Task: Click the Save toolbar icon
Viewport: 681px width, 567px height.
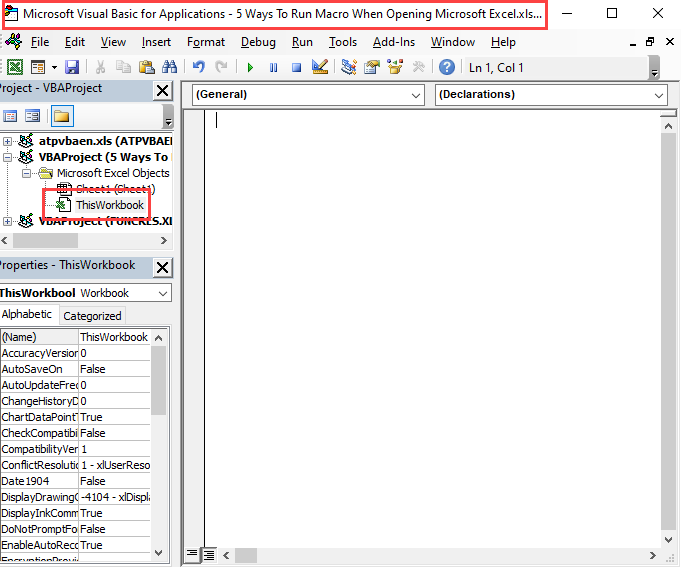Action: [x=72, y=67]
